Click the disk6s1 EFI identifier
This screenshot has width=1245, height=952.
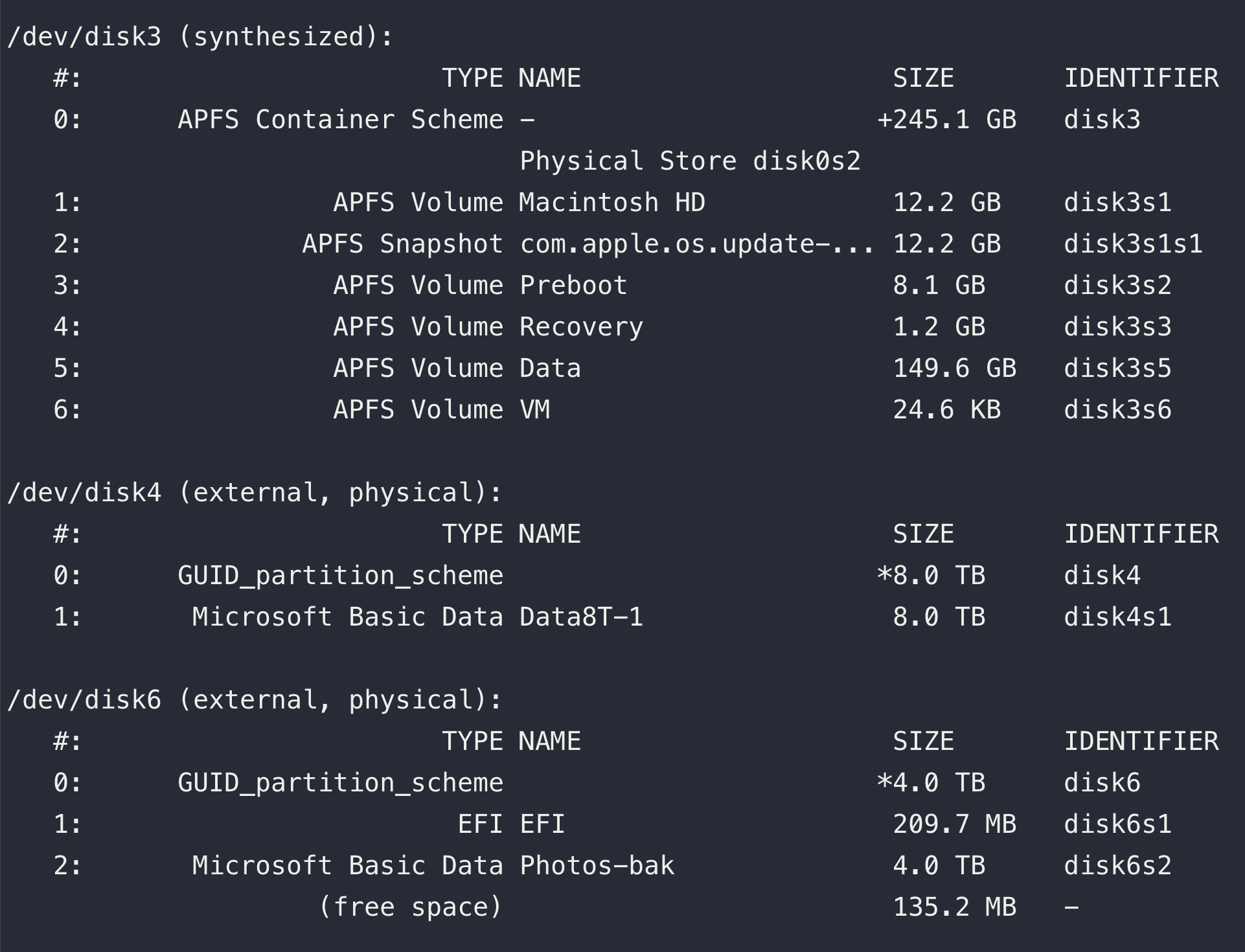1117,824
